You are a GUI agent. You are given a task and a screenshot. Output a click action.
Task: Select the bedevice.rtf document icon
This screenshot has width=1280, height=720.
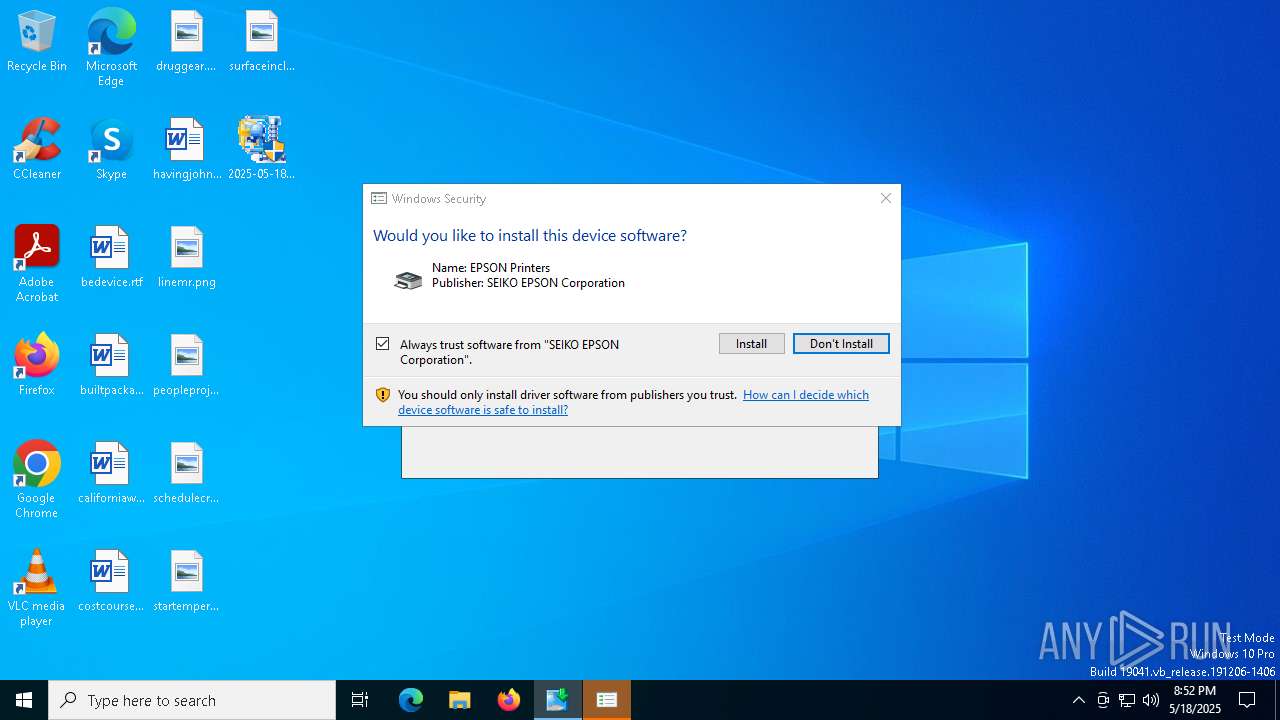pyautogui.click(x=111, y=258)
